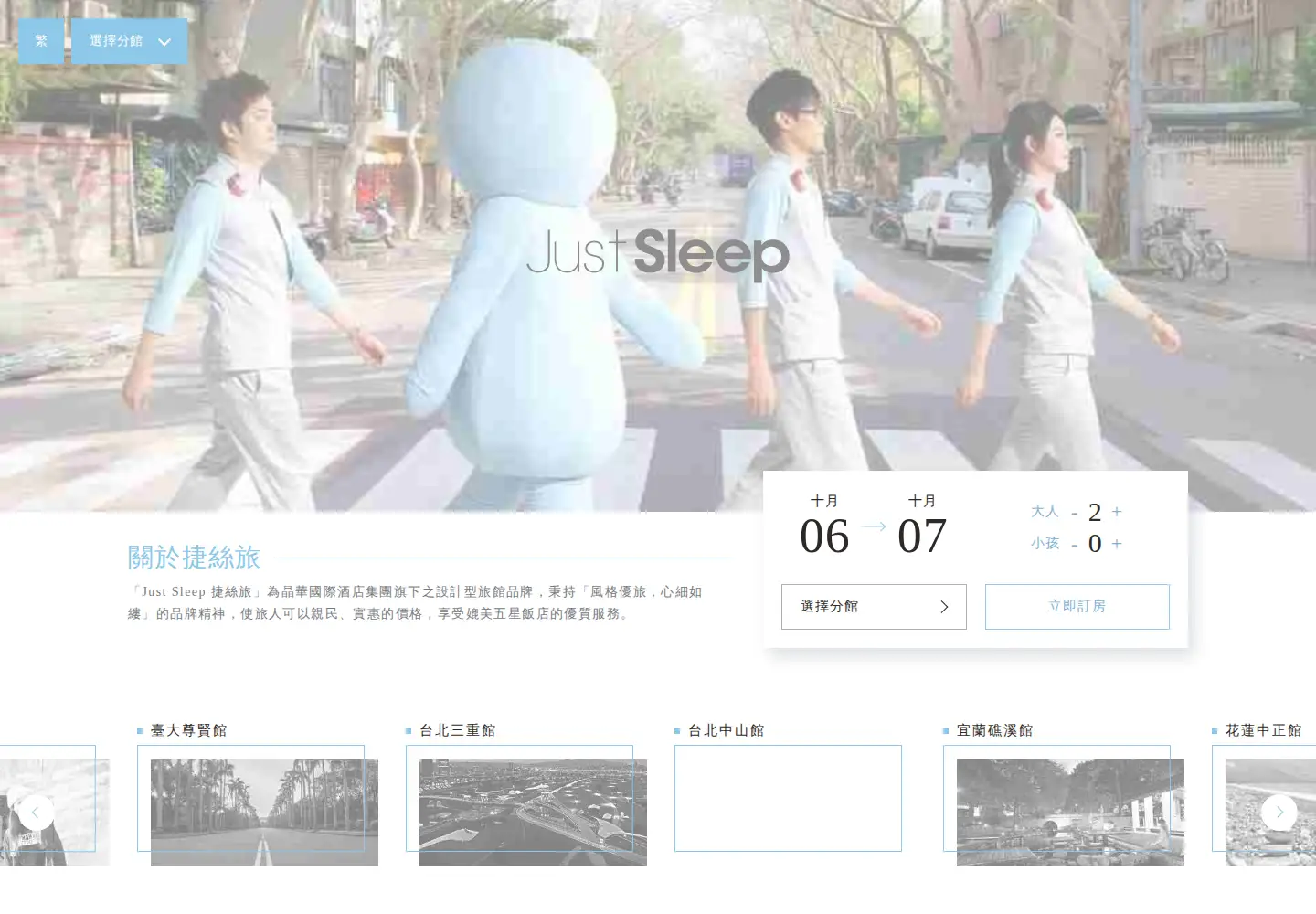1316x914 pixels.
Task: Increase the 大人 adult count
Action: [1117, 512]
